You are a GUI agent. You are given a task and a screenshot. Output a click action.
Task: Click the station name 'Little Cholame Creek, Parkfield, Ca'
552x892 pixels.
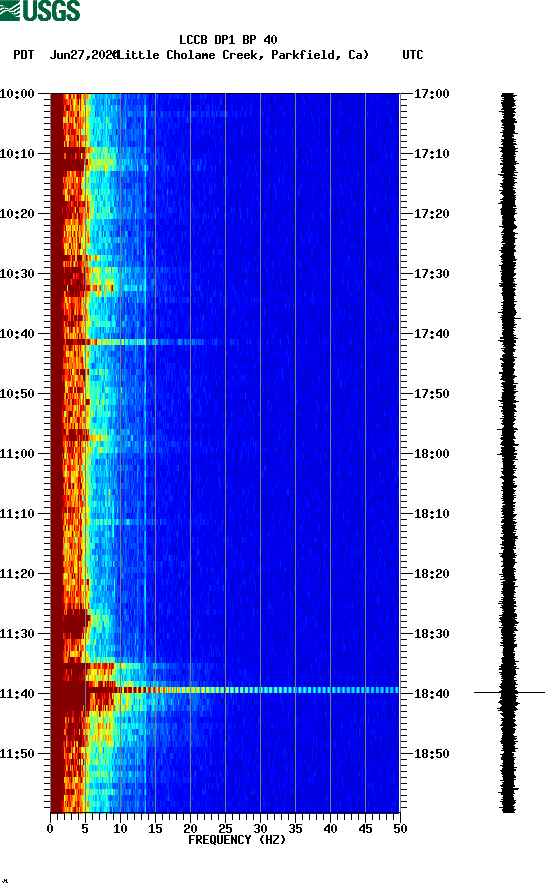[242, 55]
